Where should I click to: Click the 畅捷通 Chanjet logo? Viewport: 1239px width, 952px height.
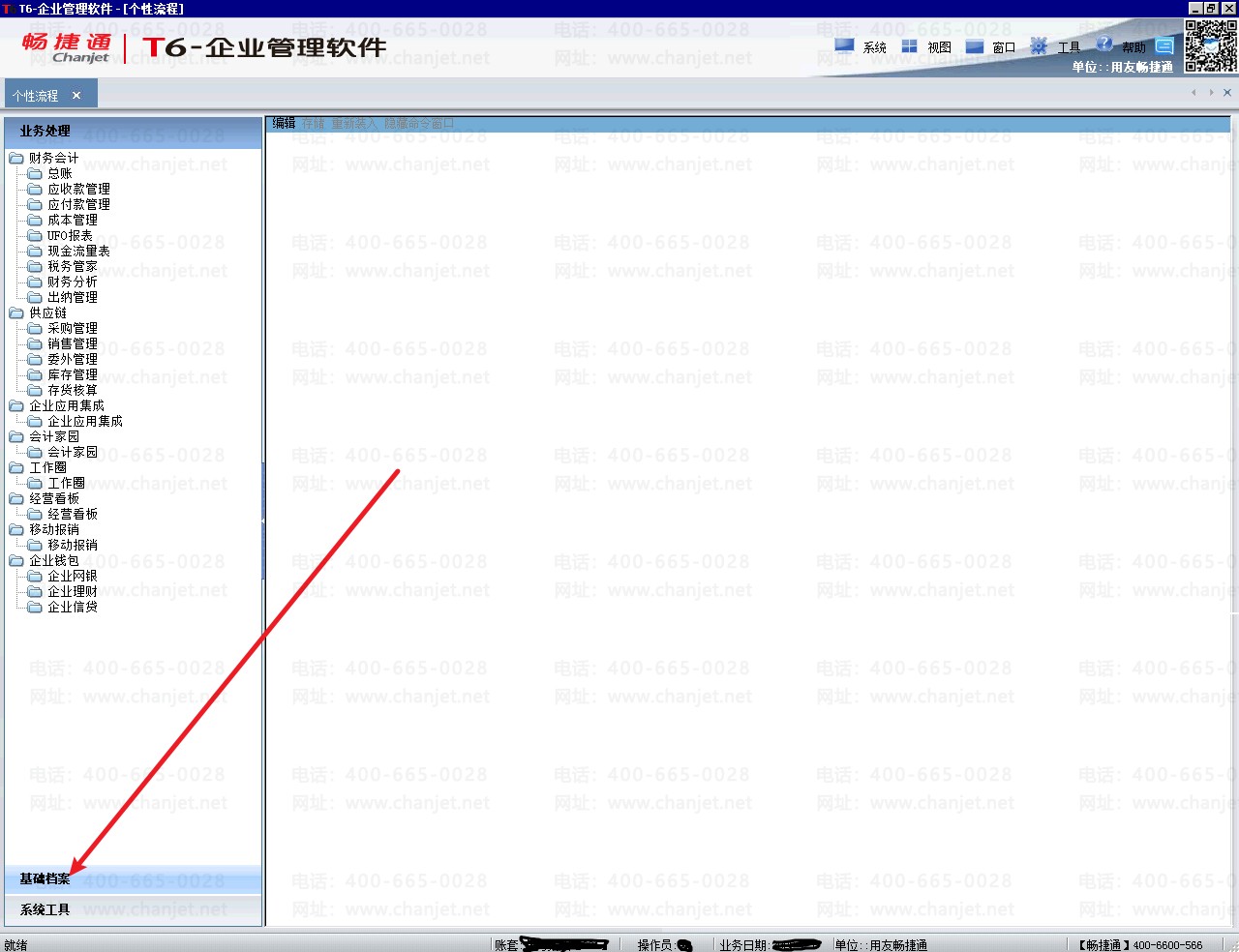[67, 47]
